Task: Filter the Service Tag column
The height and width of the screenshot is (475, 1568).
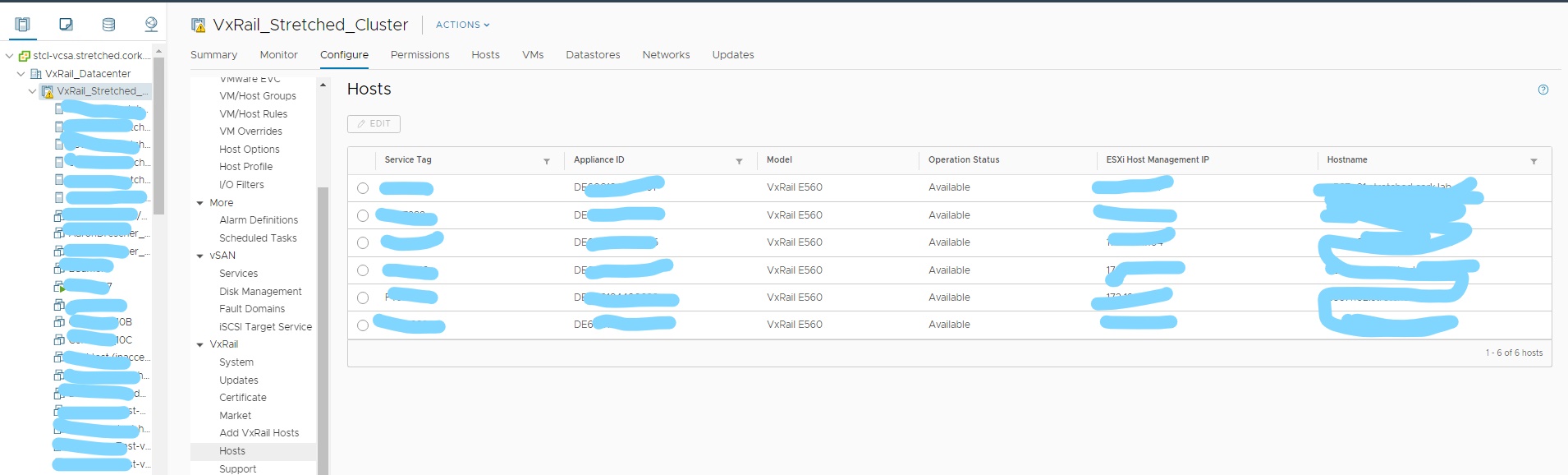Action: pos(547,161)
